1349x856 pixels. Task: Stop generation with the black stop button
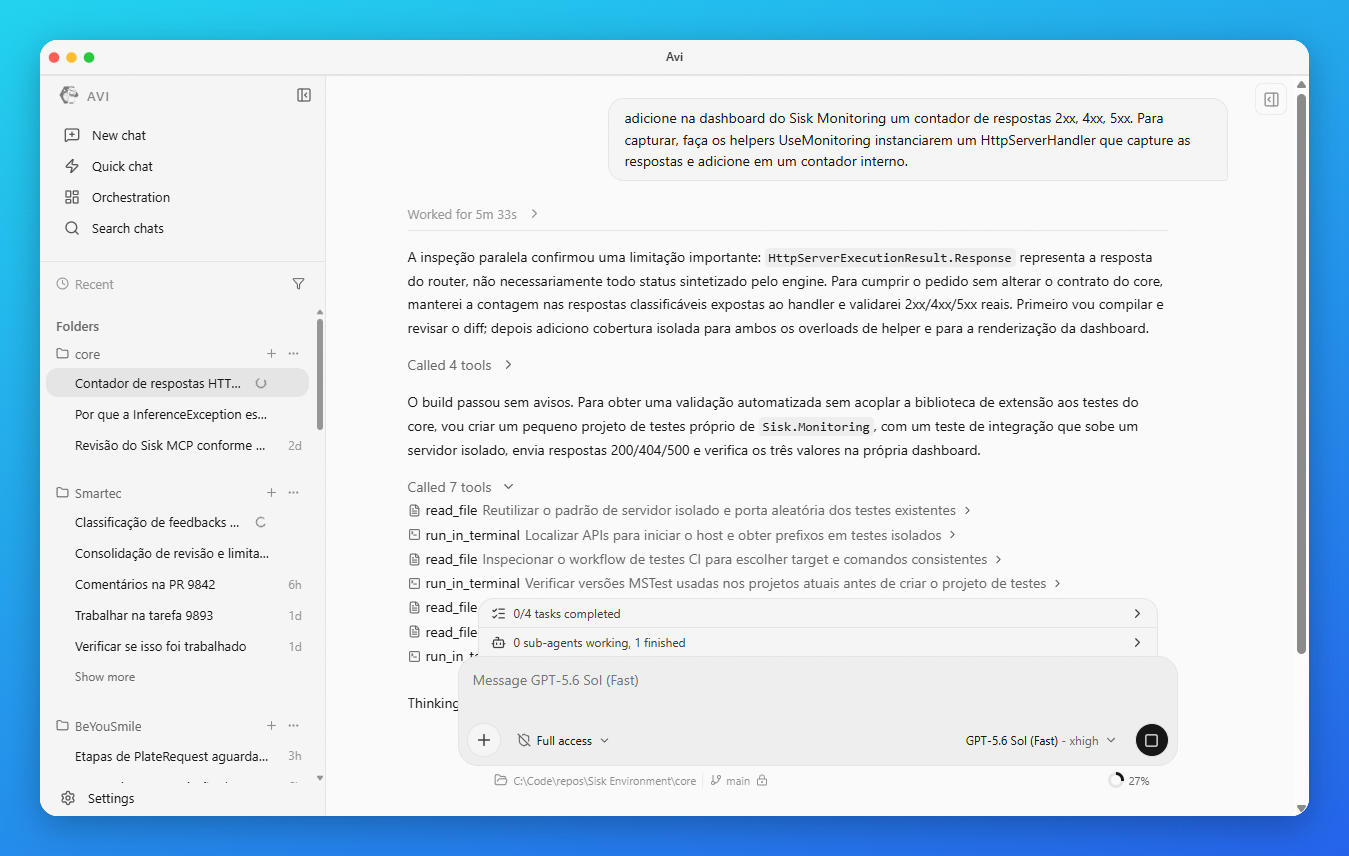[x=1151, y=740]
